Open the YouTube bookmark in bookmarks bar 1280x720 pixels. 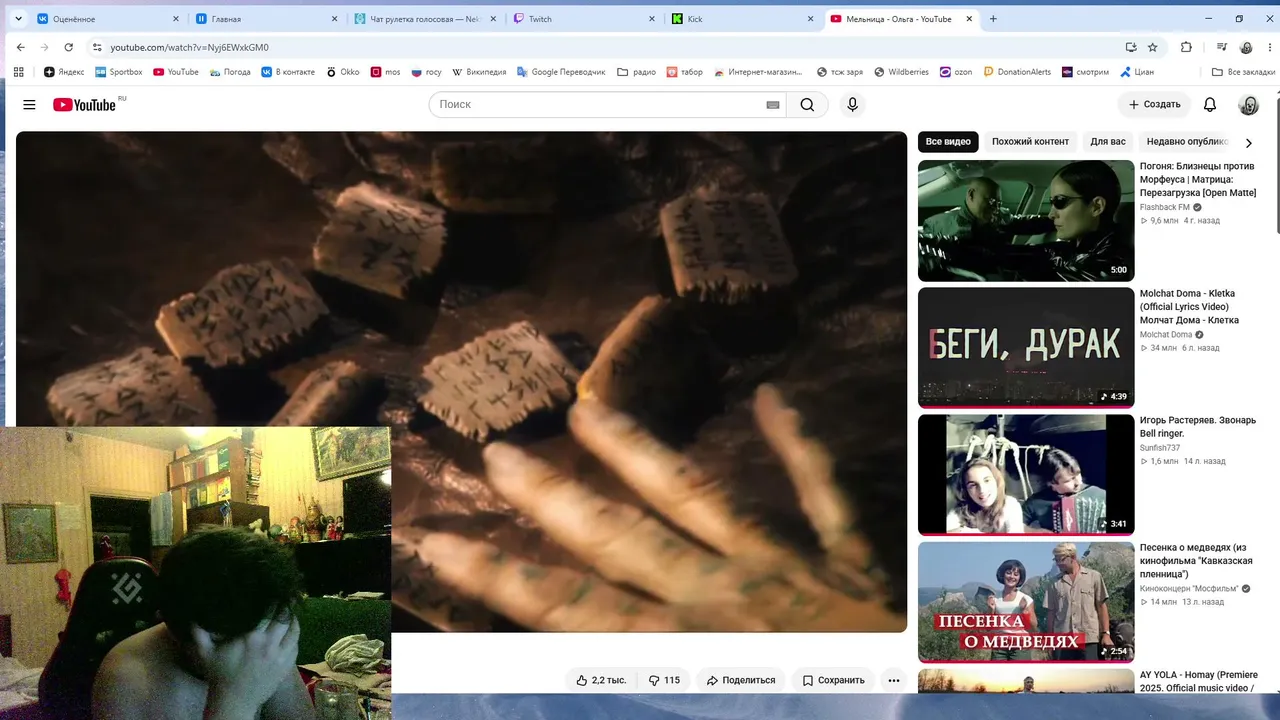click(176, 72)
